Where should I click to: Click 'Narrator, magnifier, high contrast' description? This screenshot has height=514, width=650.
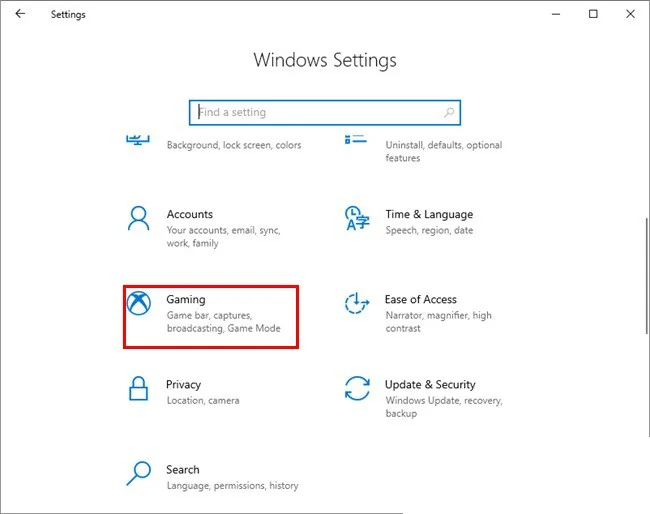pyautogui.click(x=439, y=322)
